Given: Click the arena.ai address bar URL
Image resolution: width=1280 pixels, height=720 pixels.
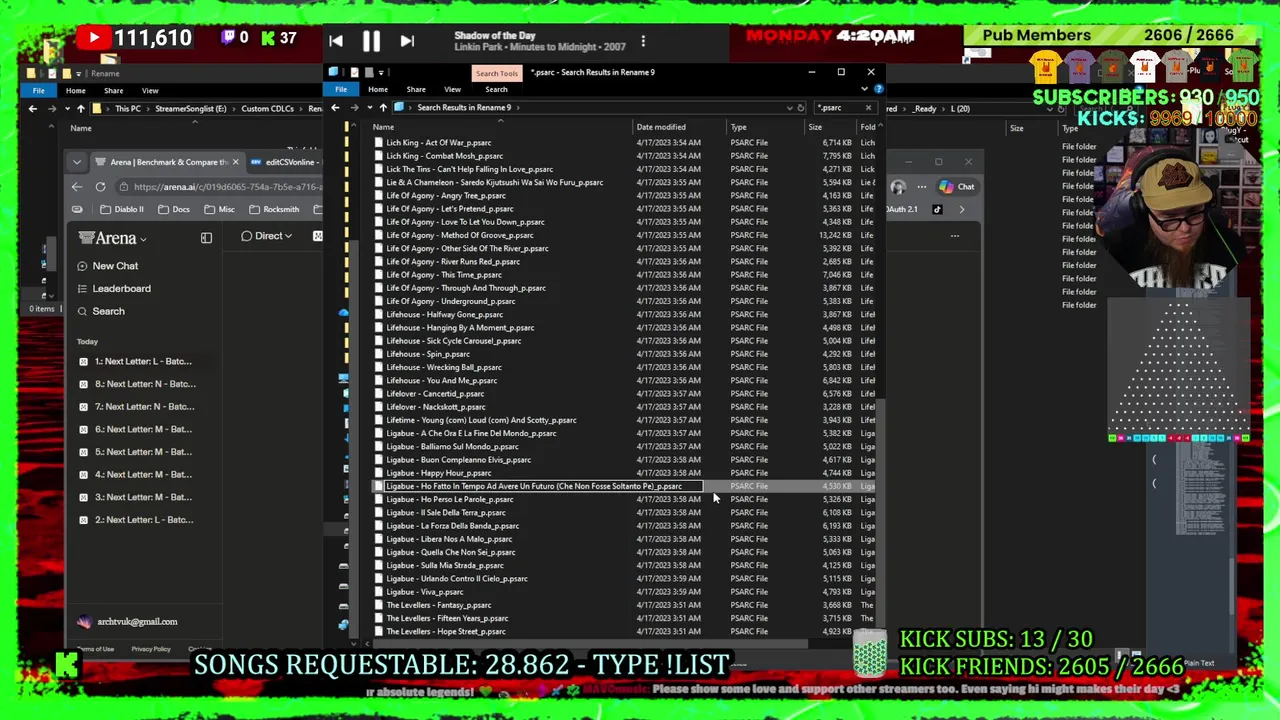Looking at the screenshot, I should coord(227,187).
